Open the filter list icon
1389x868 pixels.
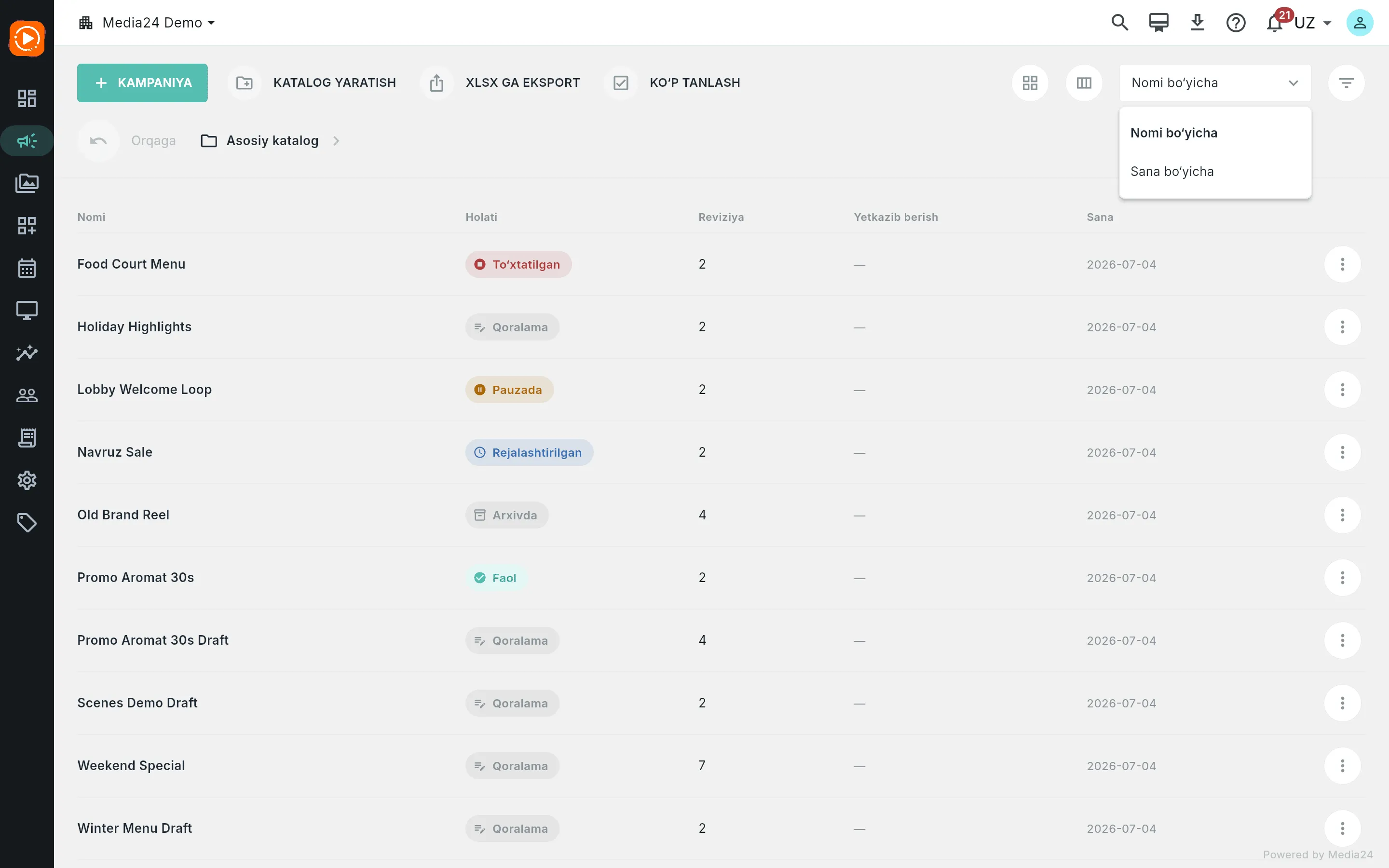point(1346,82)
